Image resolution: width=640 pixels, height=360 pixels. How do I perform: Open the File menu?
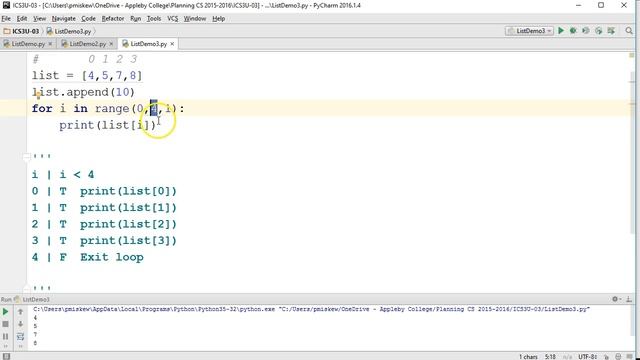coord(6,18)
